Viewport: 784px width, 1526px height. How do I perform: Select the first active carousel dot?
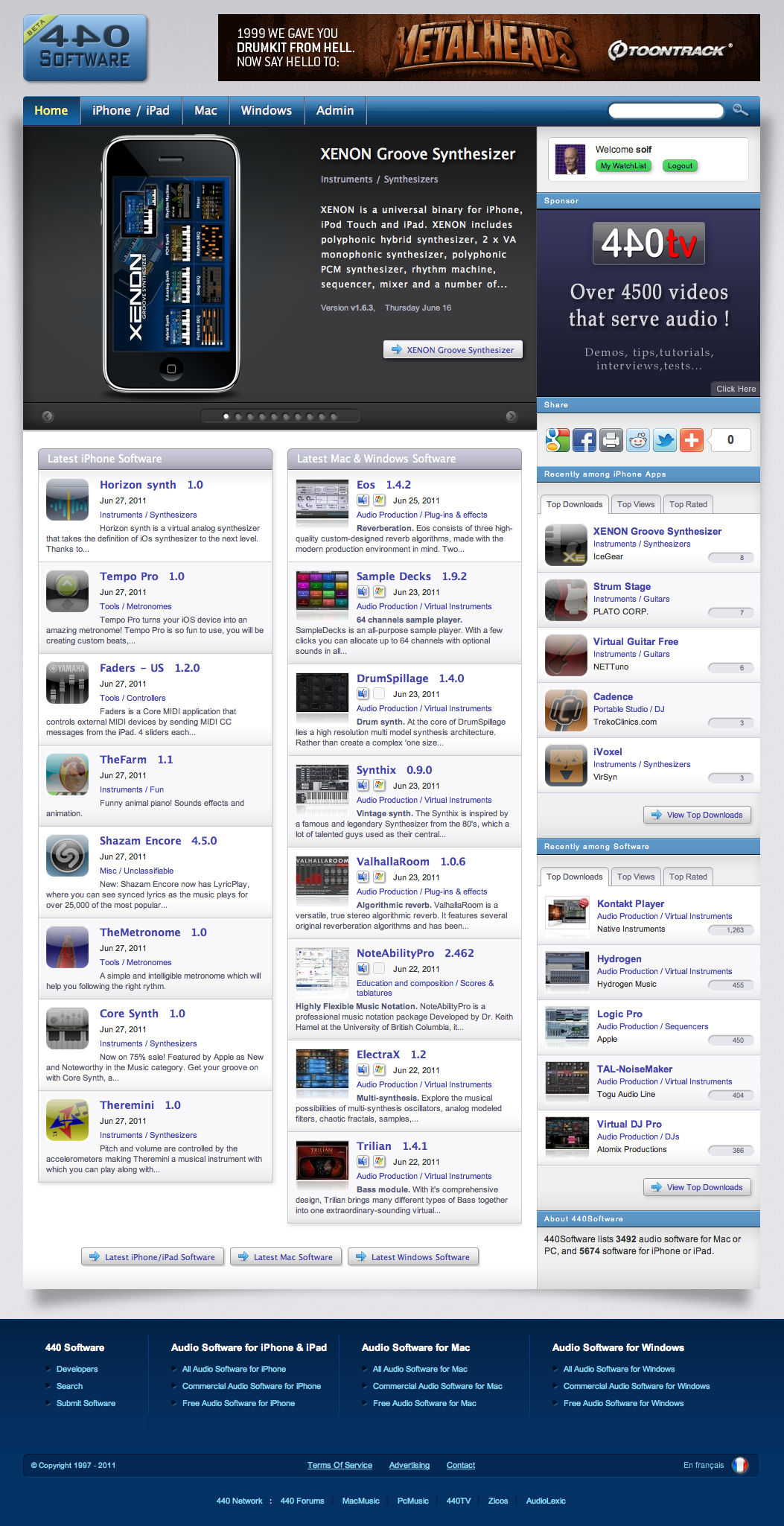226,416
